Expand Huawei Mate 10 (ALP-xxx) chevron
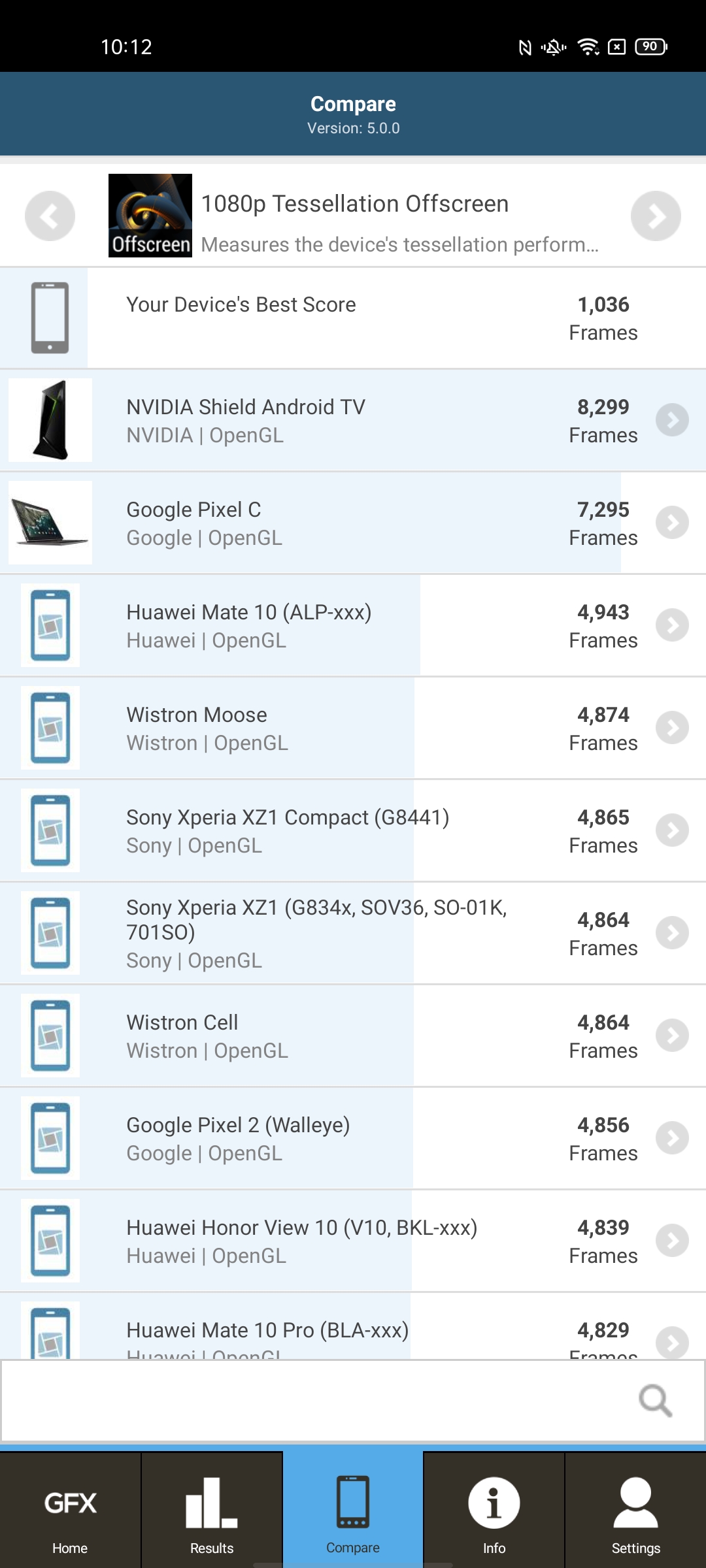 (x=672, y=625)
